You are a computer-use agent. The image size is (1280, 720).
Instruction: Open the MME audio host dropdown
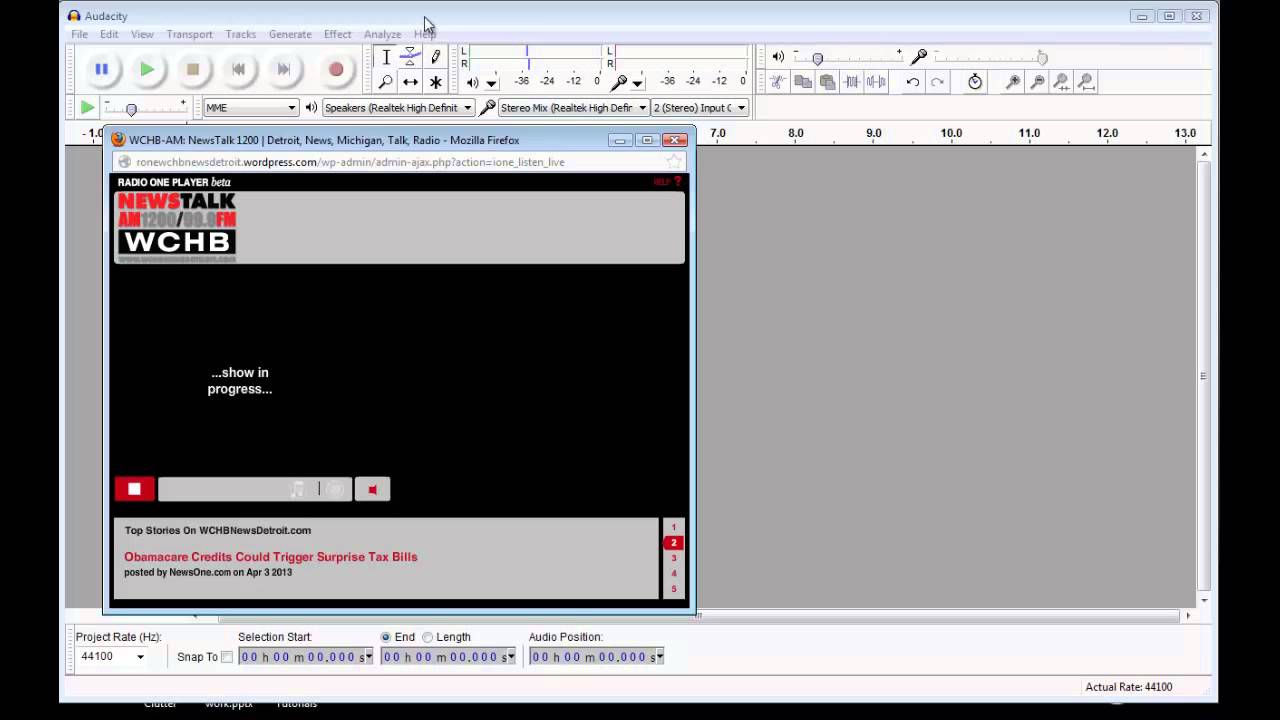point(251,108)
